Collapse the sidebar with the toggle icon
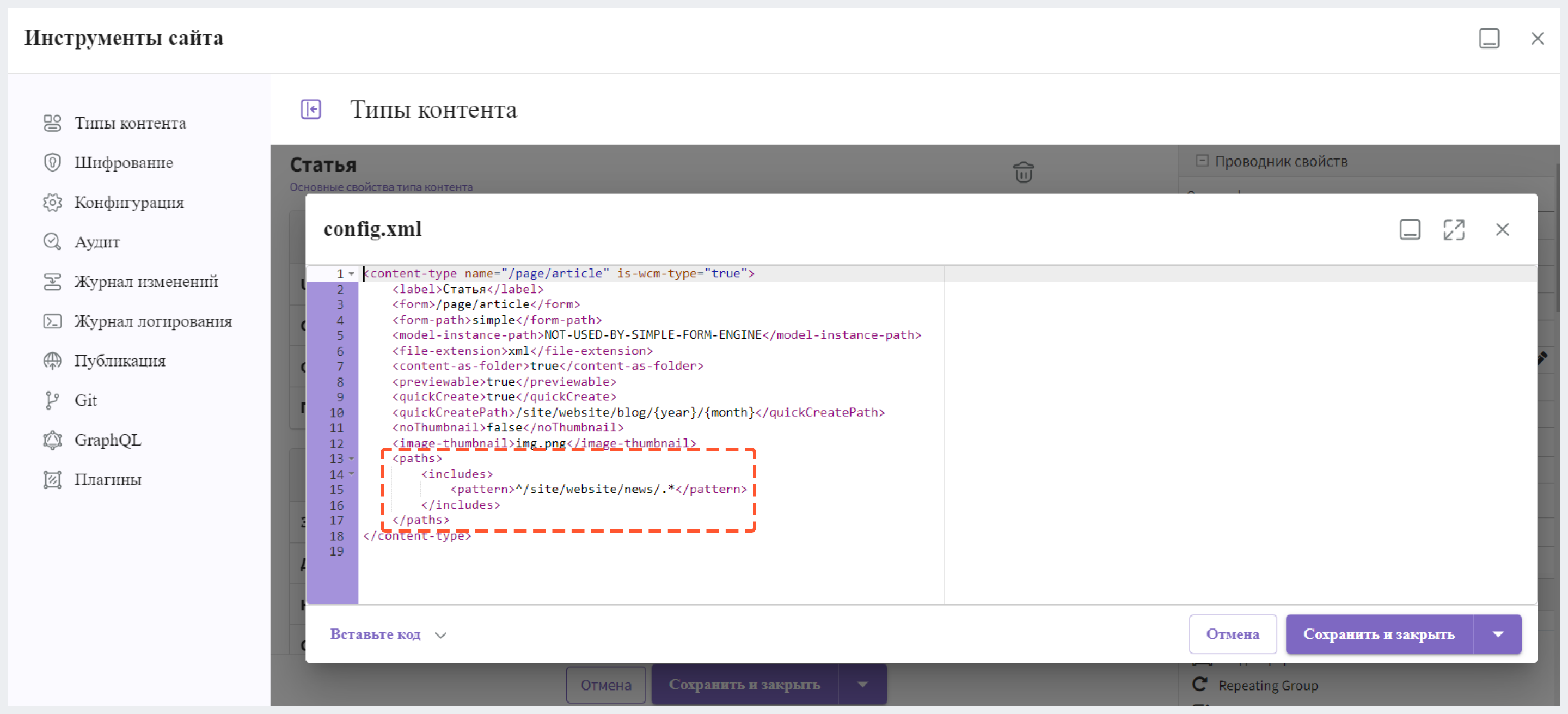The image size is (1568, 714). click(x=311, y=109)
